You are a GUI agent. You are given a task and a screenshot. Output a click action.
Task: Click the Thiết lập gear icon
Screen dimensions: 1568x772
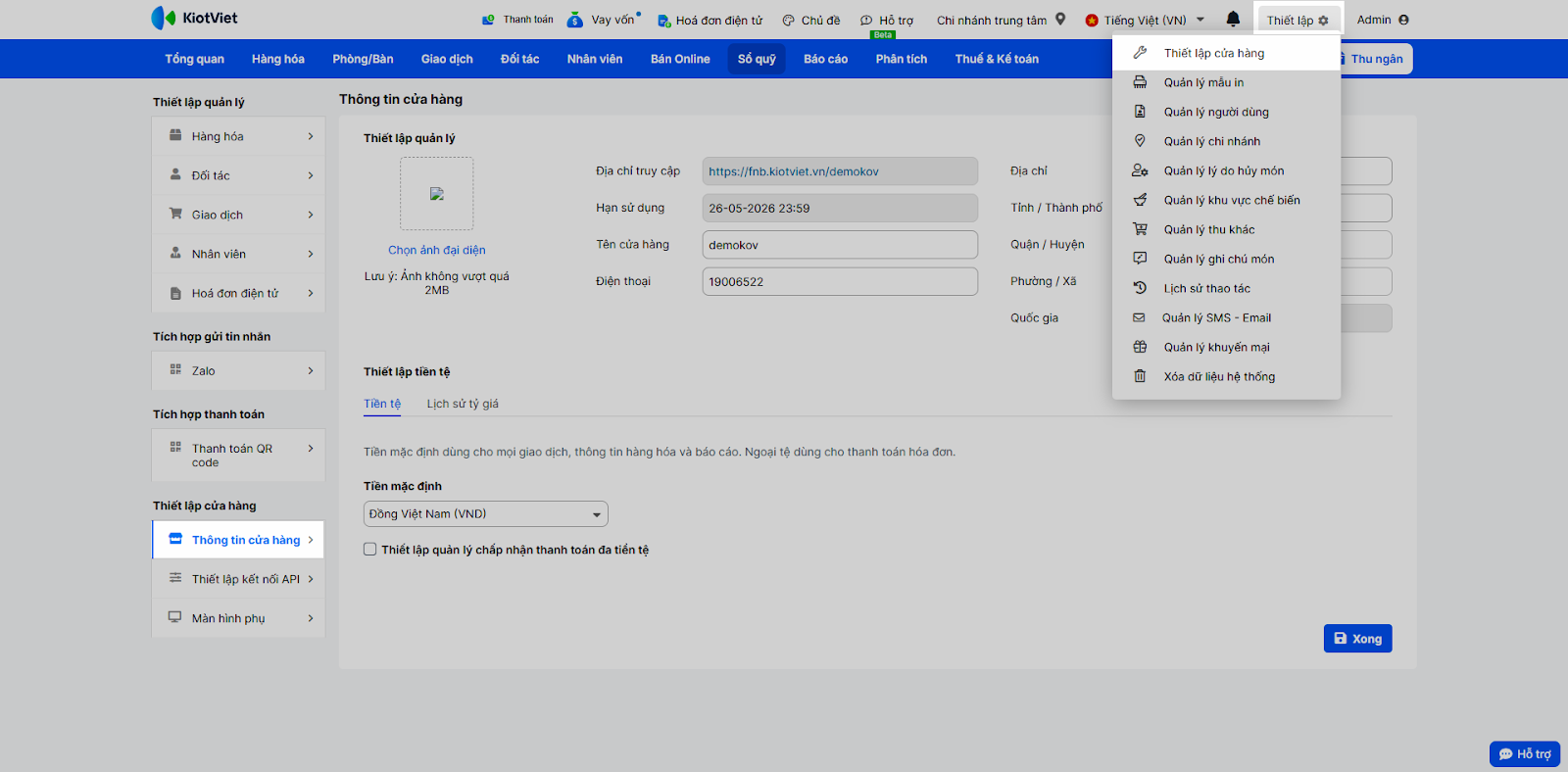pyautogui.click(x=1323, y=21)
